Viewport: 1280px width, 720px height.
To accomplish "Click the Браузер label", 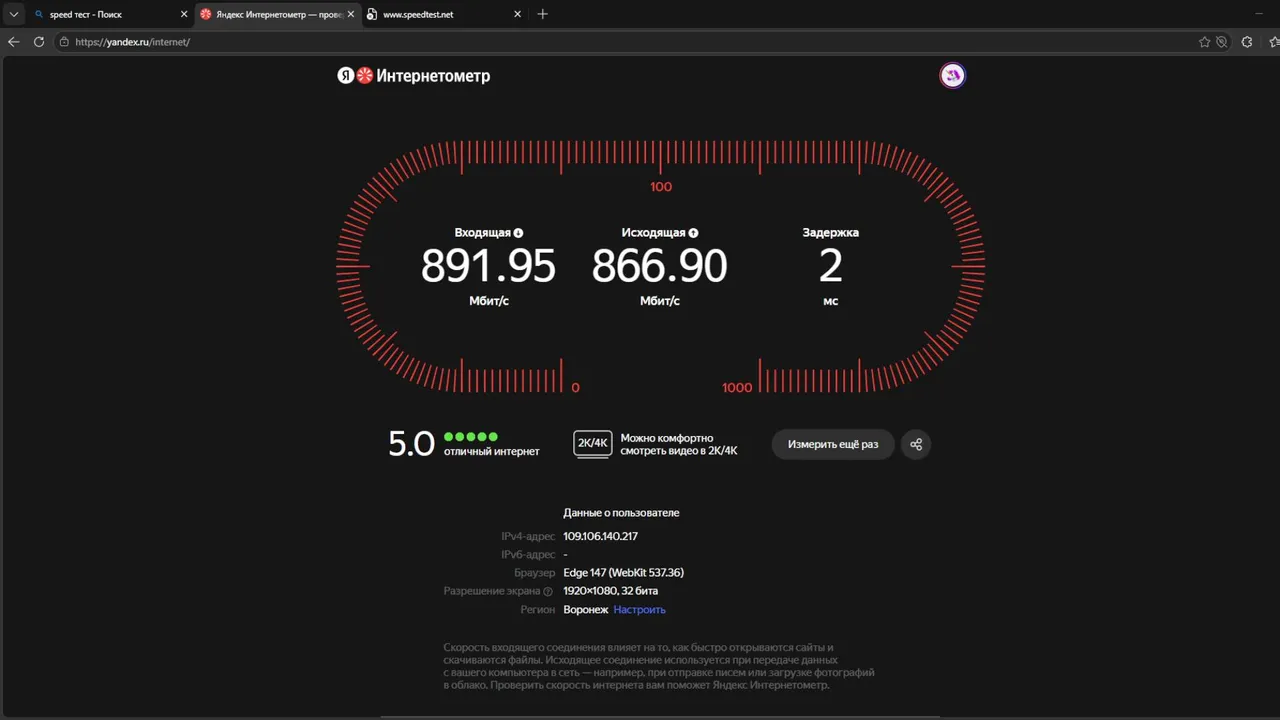I will click(536, 573).
